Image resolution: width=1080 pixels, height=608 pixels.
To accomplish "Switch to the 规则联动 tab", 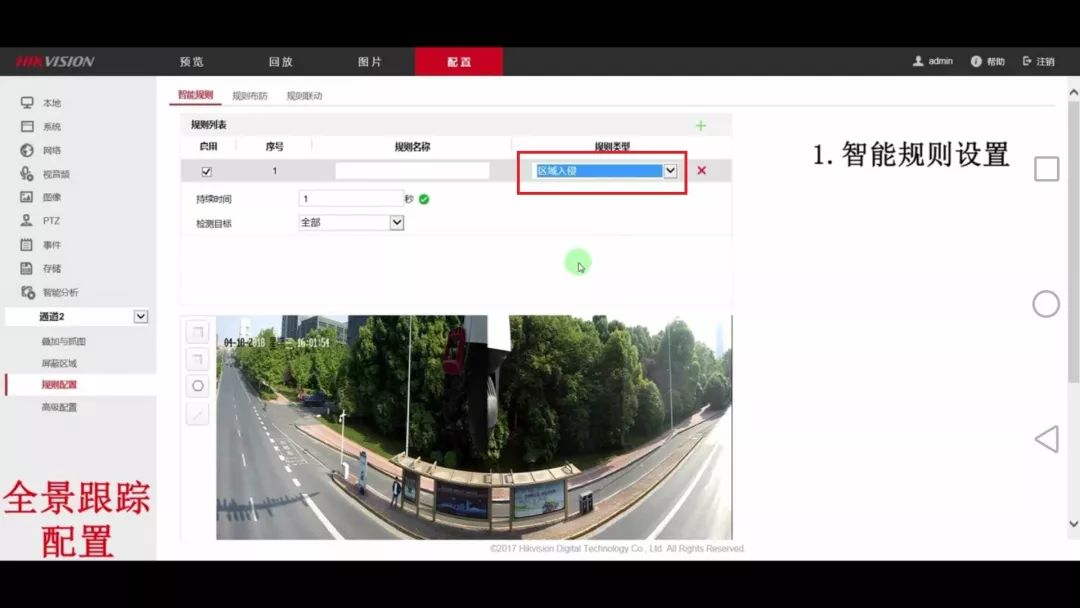I will click(x=304, y=96).
